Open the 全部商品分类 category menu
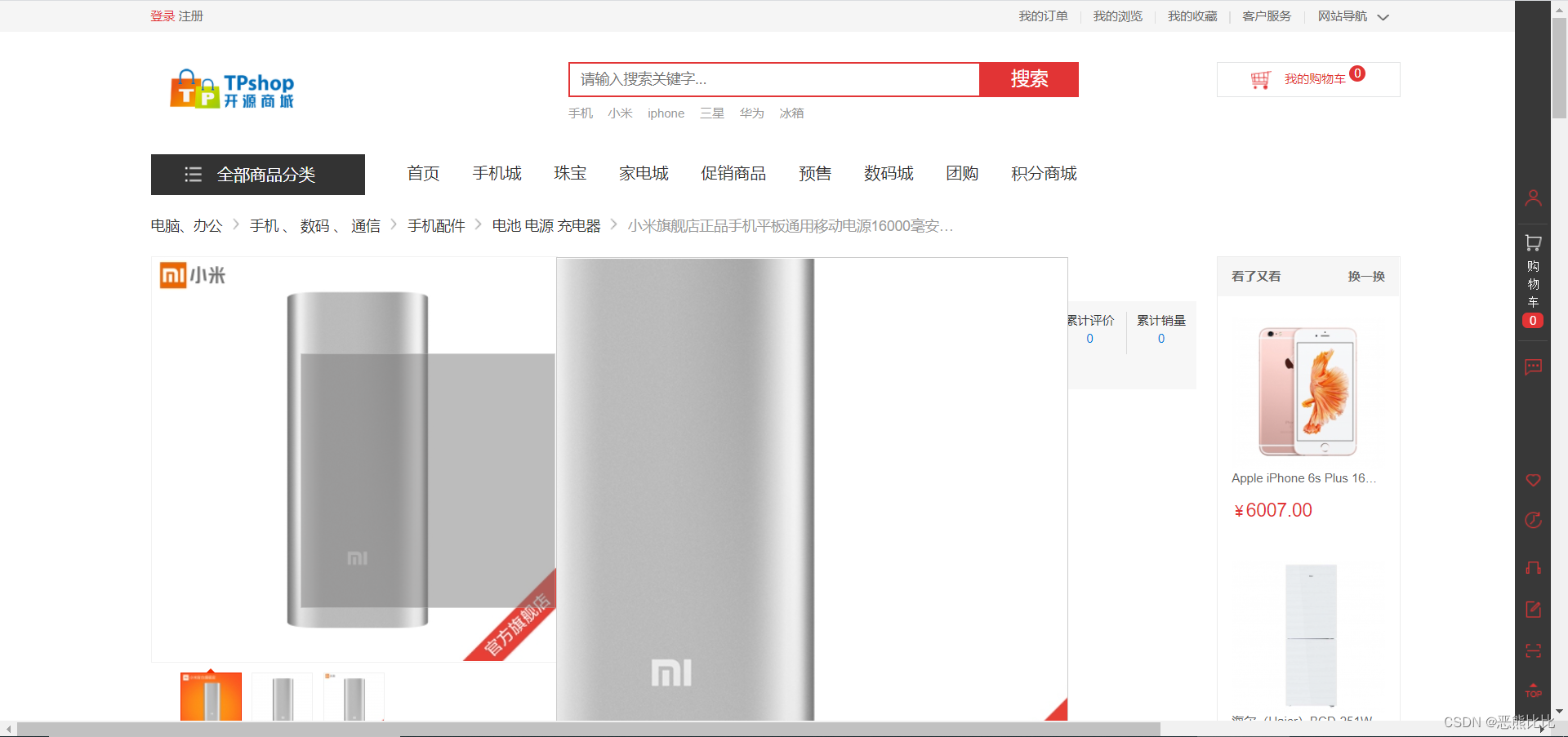This screenshot has height=737, width=1568. (258, 175)
